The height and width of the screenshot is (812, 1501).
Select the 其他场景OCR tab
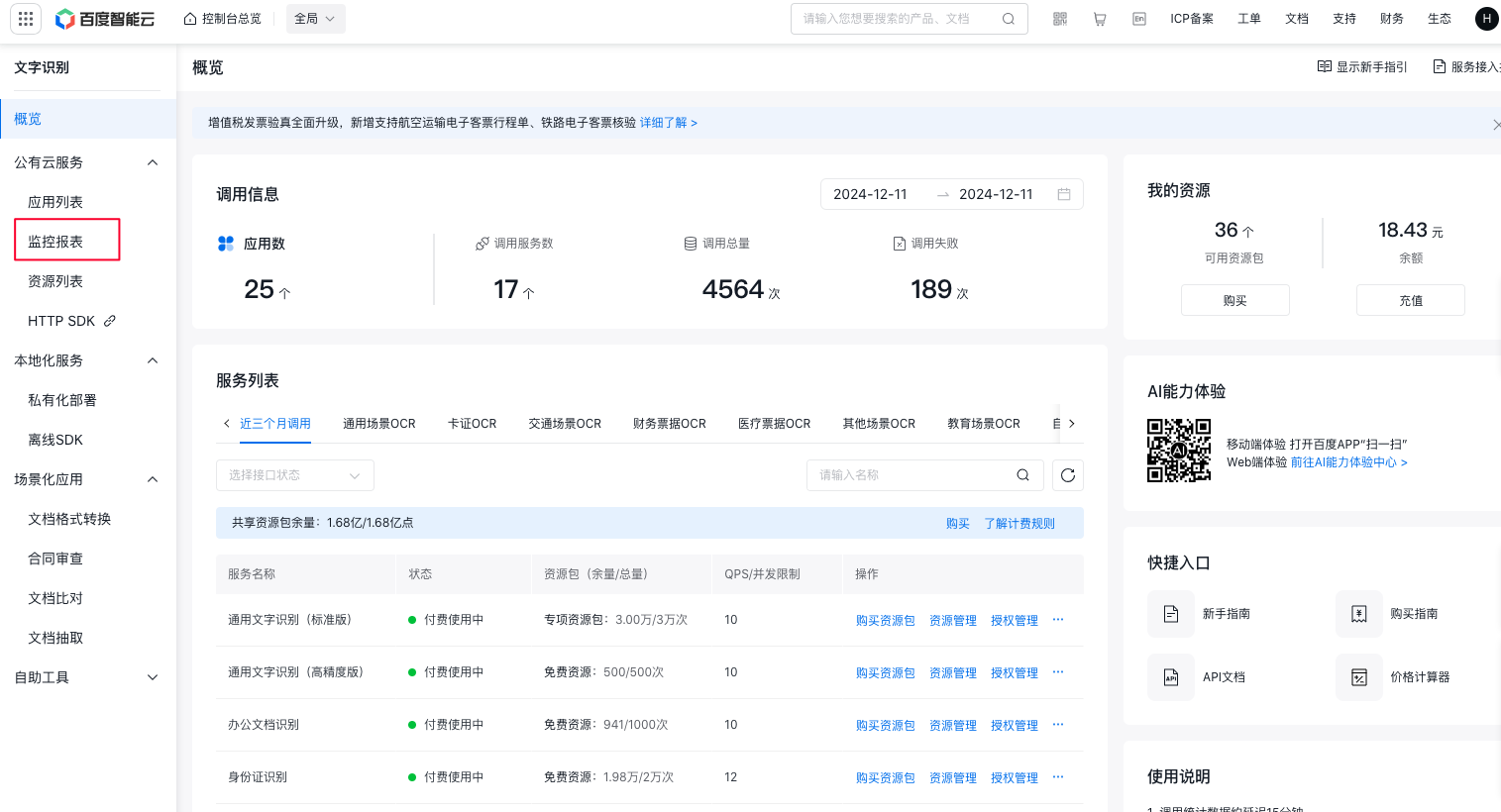click(x=879, y=424)
